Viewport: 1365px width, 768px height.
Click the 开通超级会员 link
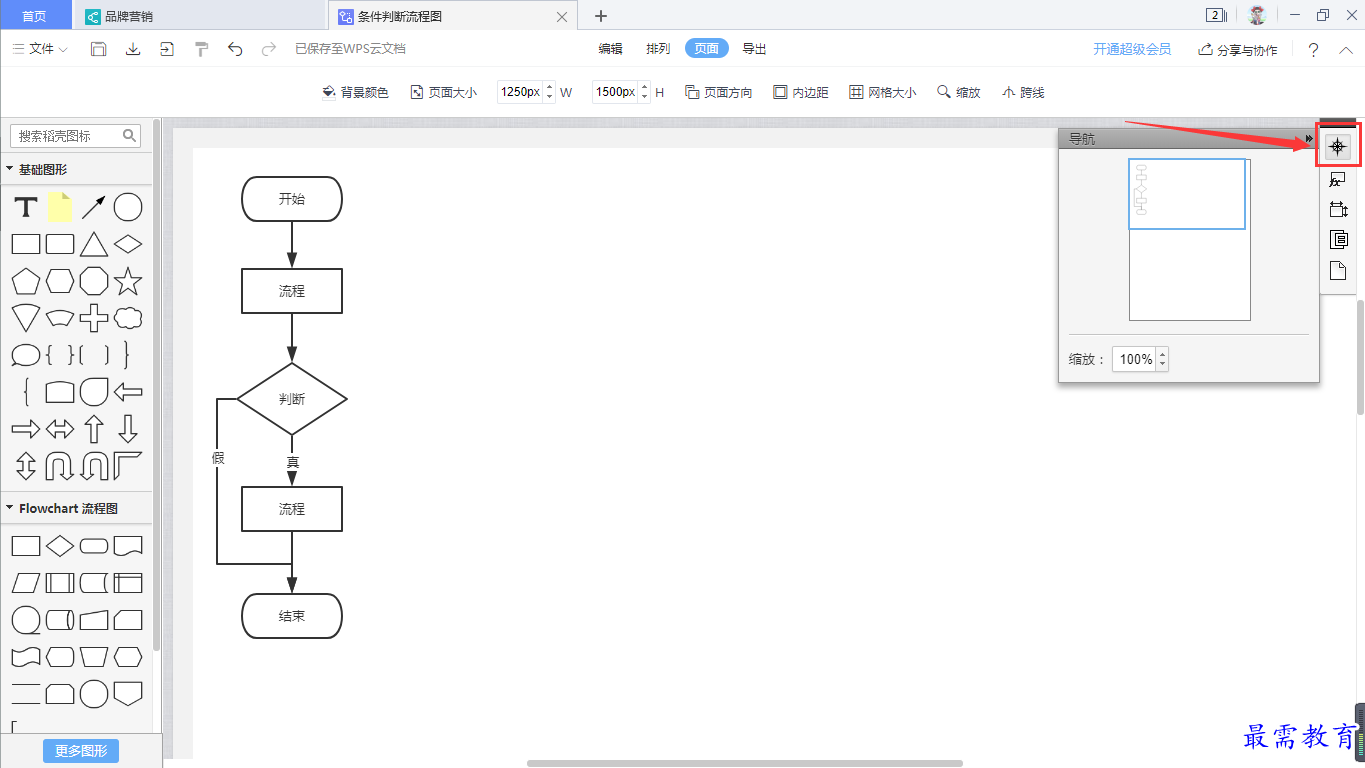[x=1132, y=49]
